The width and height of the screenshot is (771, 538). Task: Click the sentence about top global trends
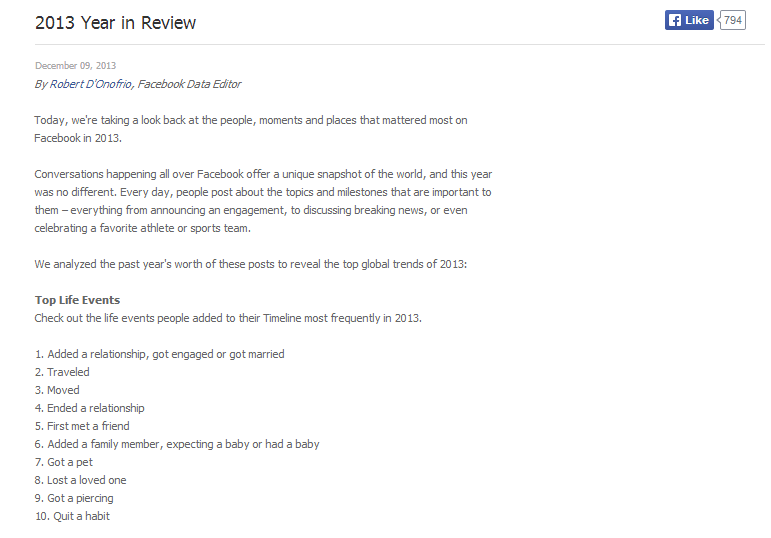pyautogui.click(x=251, y=264)
